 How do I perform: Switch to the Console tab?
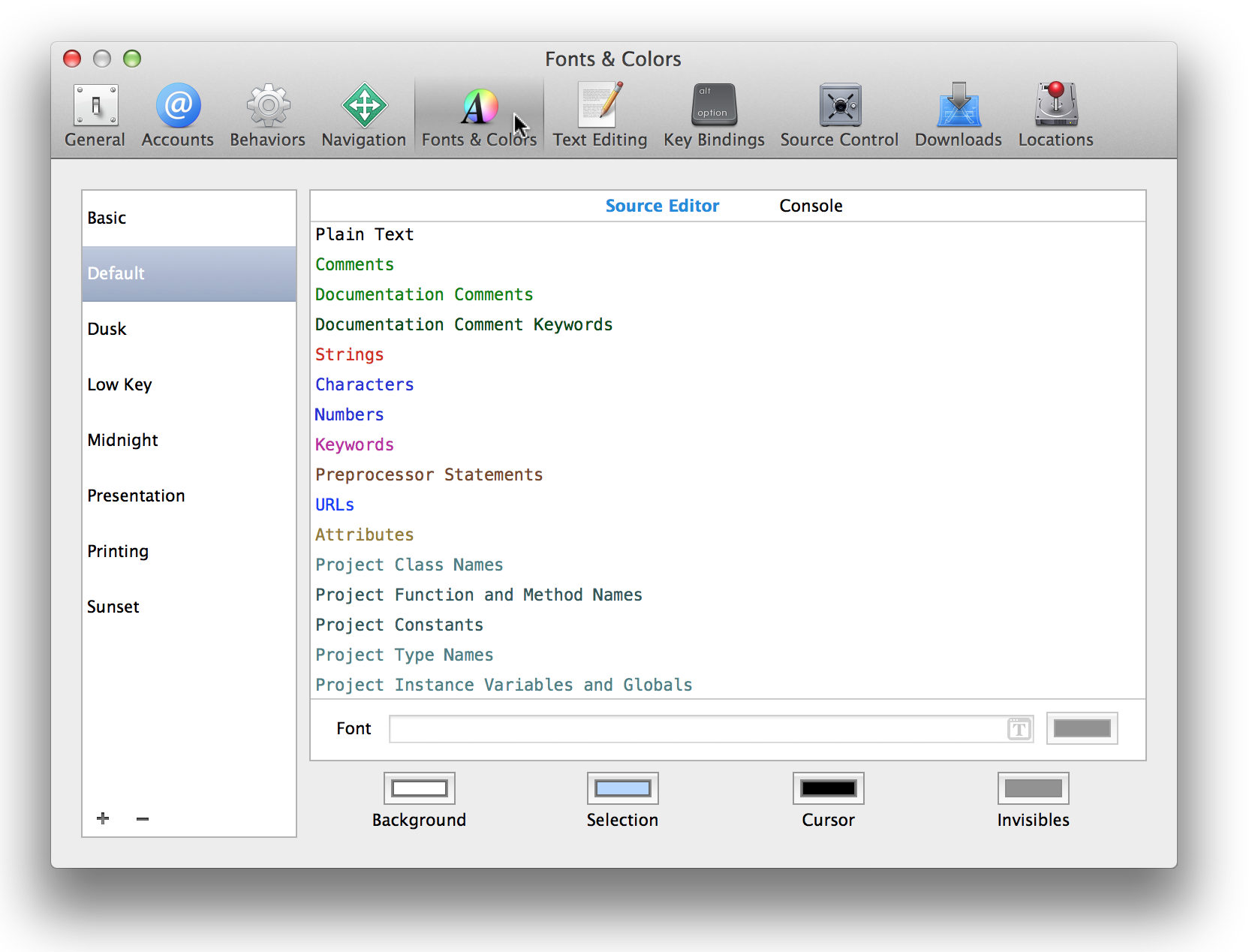coord(811,206)
